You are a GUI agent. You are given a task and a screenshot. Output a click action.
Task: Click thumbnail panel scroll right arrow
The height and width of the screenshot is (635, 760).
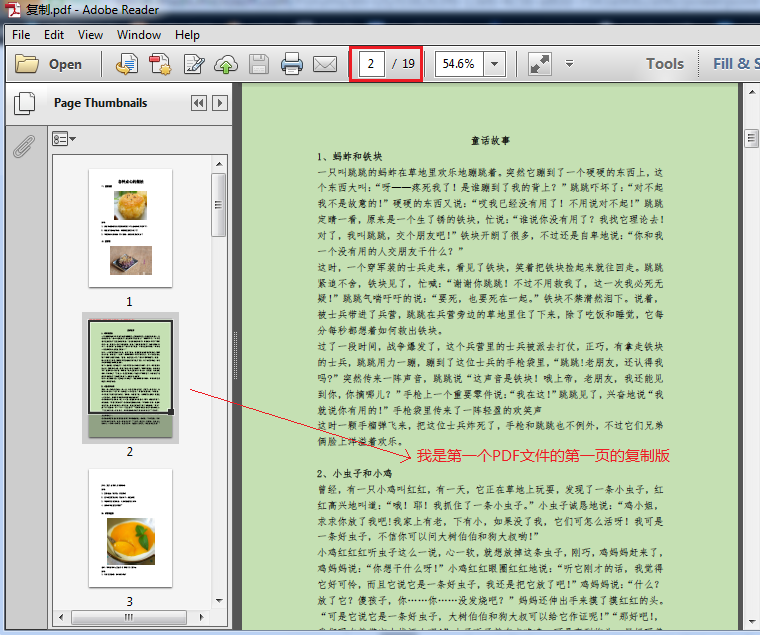[x=202, y=617]
